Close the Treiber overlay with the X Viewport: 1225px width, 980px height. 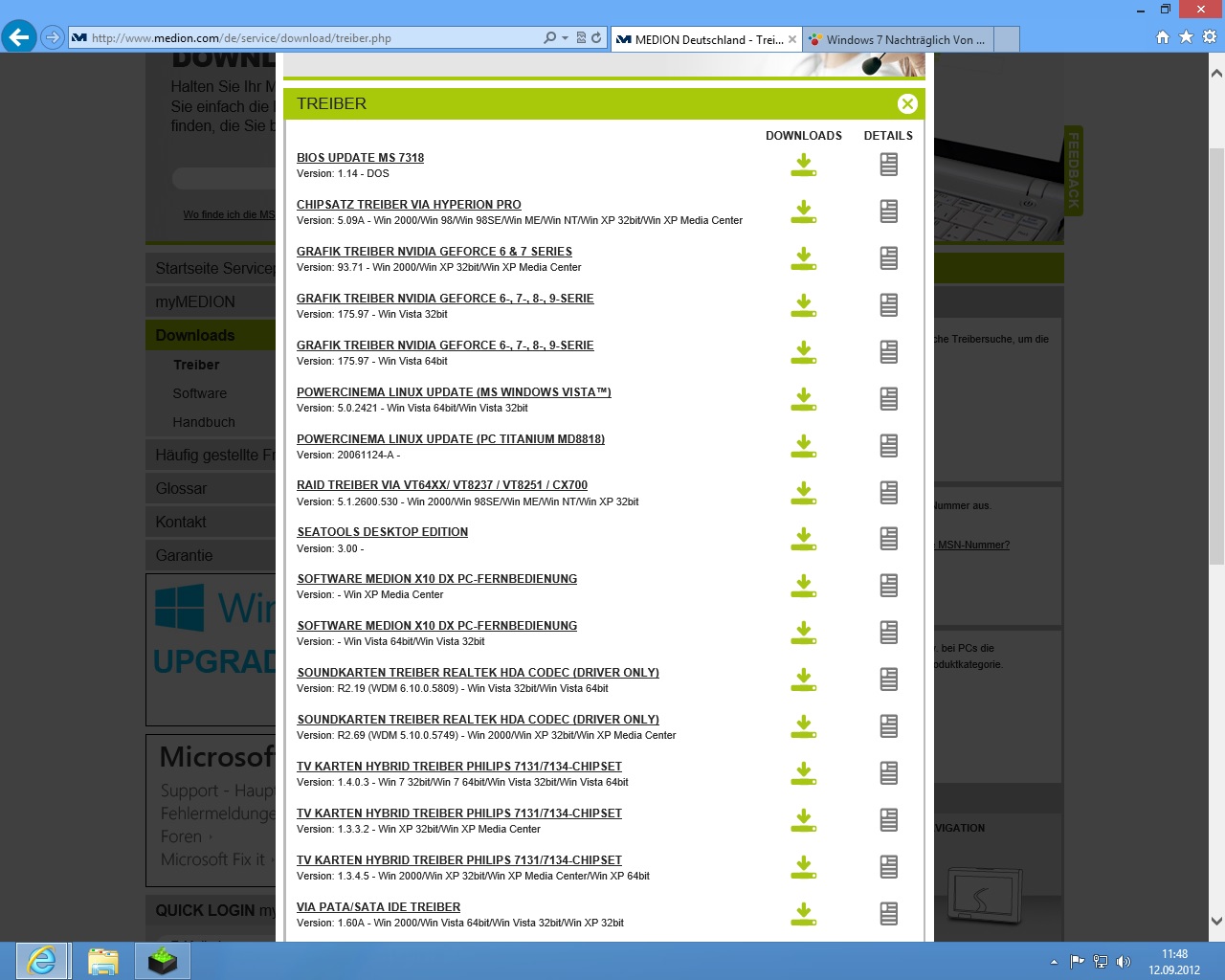click(907, 104)
